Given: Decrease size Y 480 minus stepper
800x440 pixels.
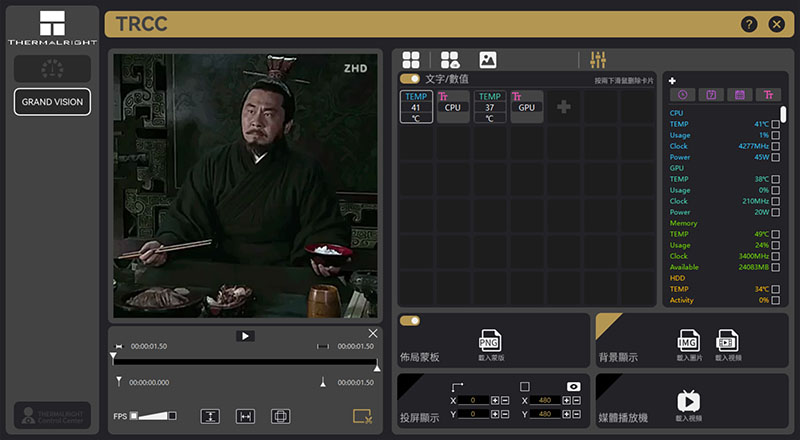Looking at the screenshot, I should 576,414.
